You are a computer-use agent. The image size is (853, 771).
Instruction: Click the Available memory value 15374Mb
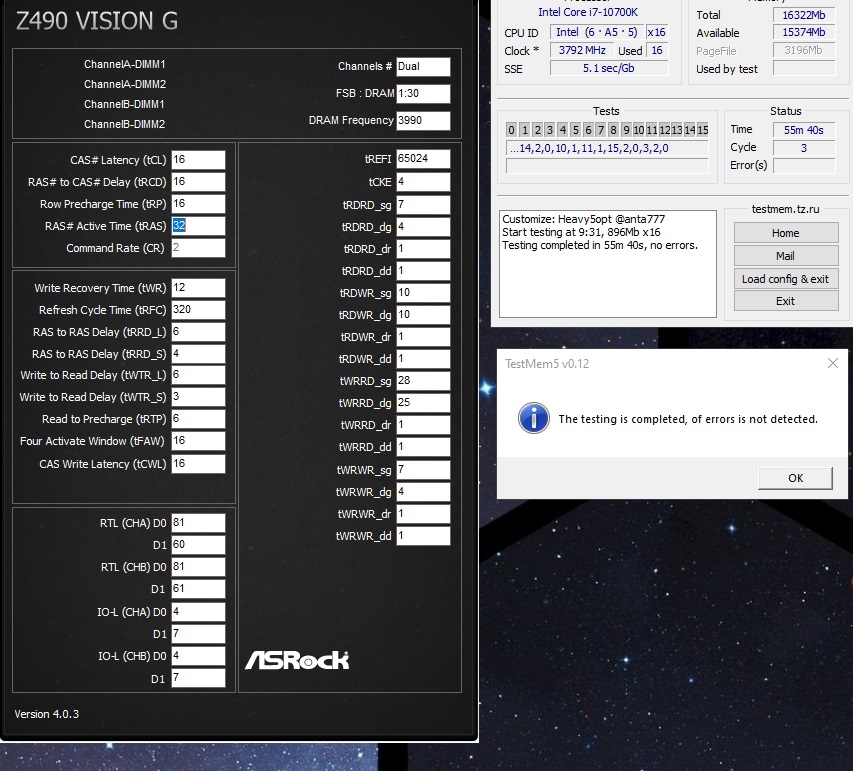(803, 32)
